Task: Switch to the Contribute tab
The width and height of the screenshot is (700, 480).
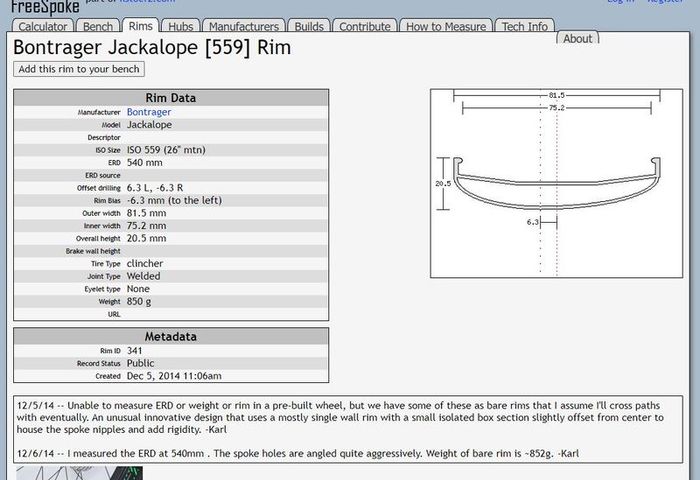Action: pyautogui.click(x=365, y=26)
